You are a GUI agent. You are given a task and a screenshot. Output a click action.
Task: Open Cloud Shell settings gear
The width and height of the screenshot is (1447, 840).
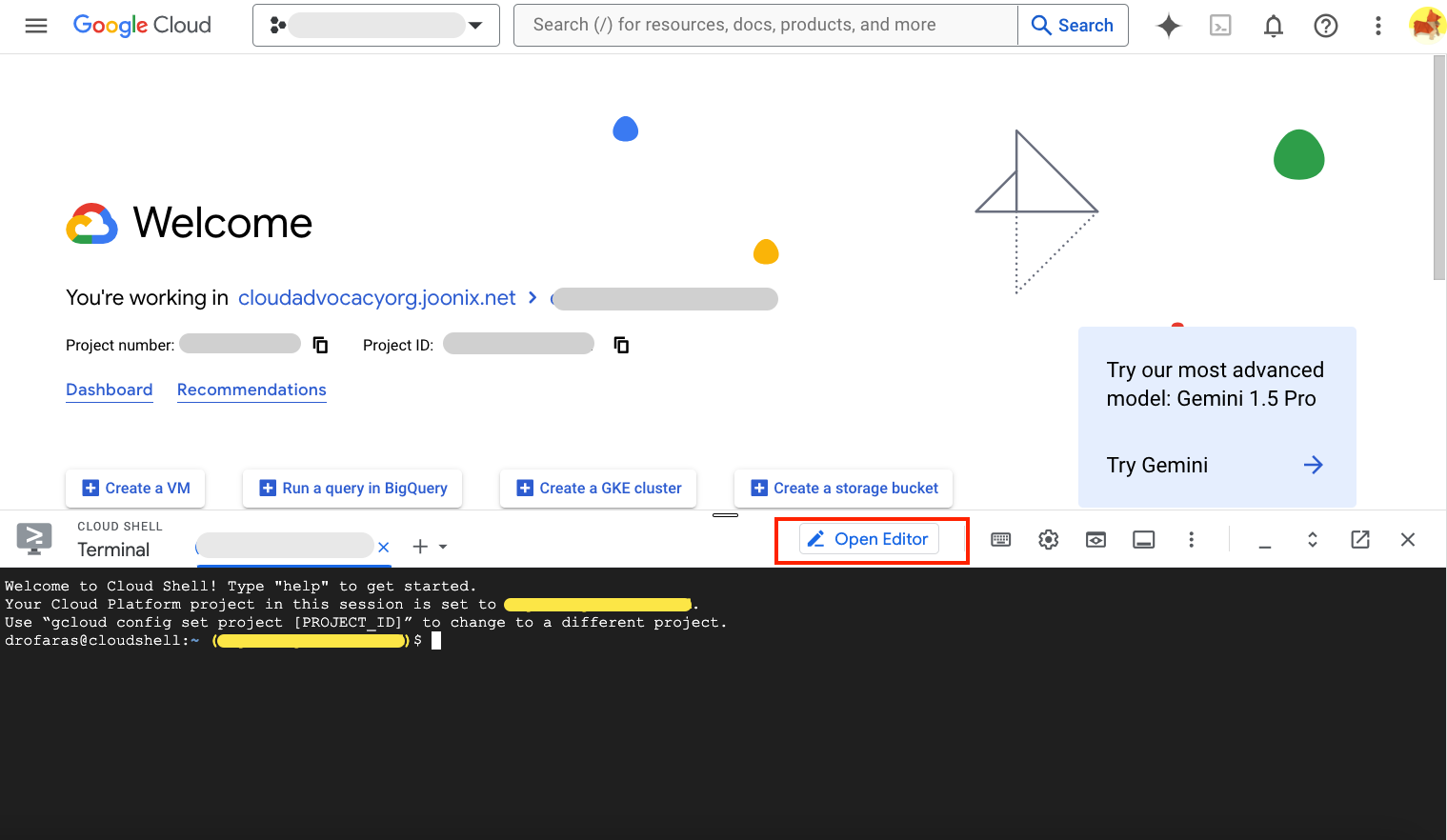1048,539
